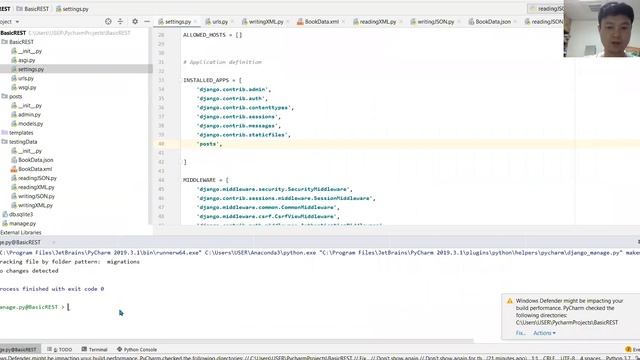
Task: Click line number 40 in gutter
Action: 161,144
